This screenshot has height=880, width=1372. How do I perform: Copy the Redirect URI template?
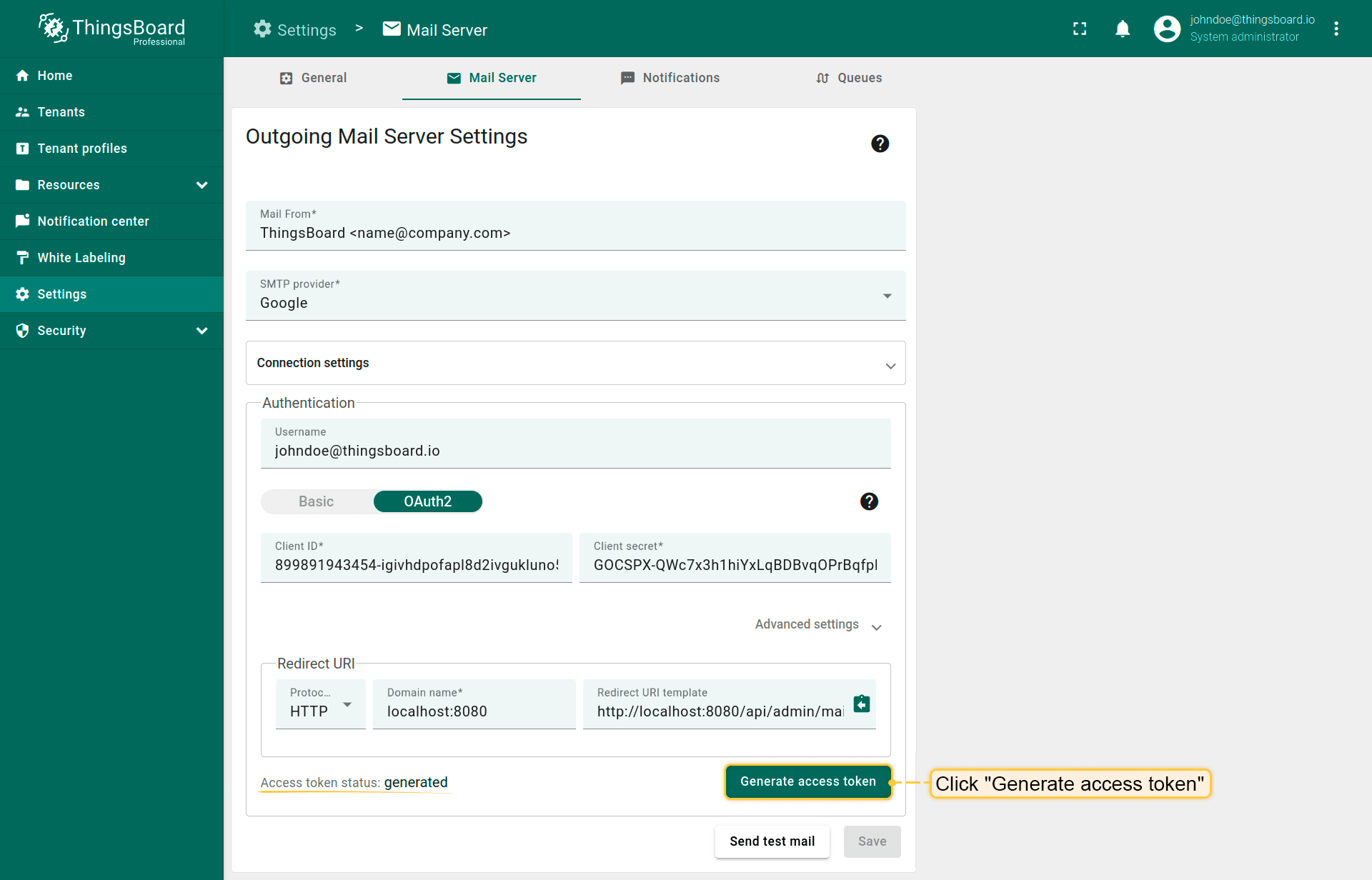pyautogui.click(x=862, y=704)
